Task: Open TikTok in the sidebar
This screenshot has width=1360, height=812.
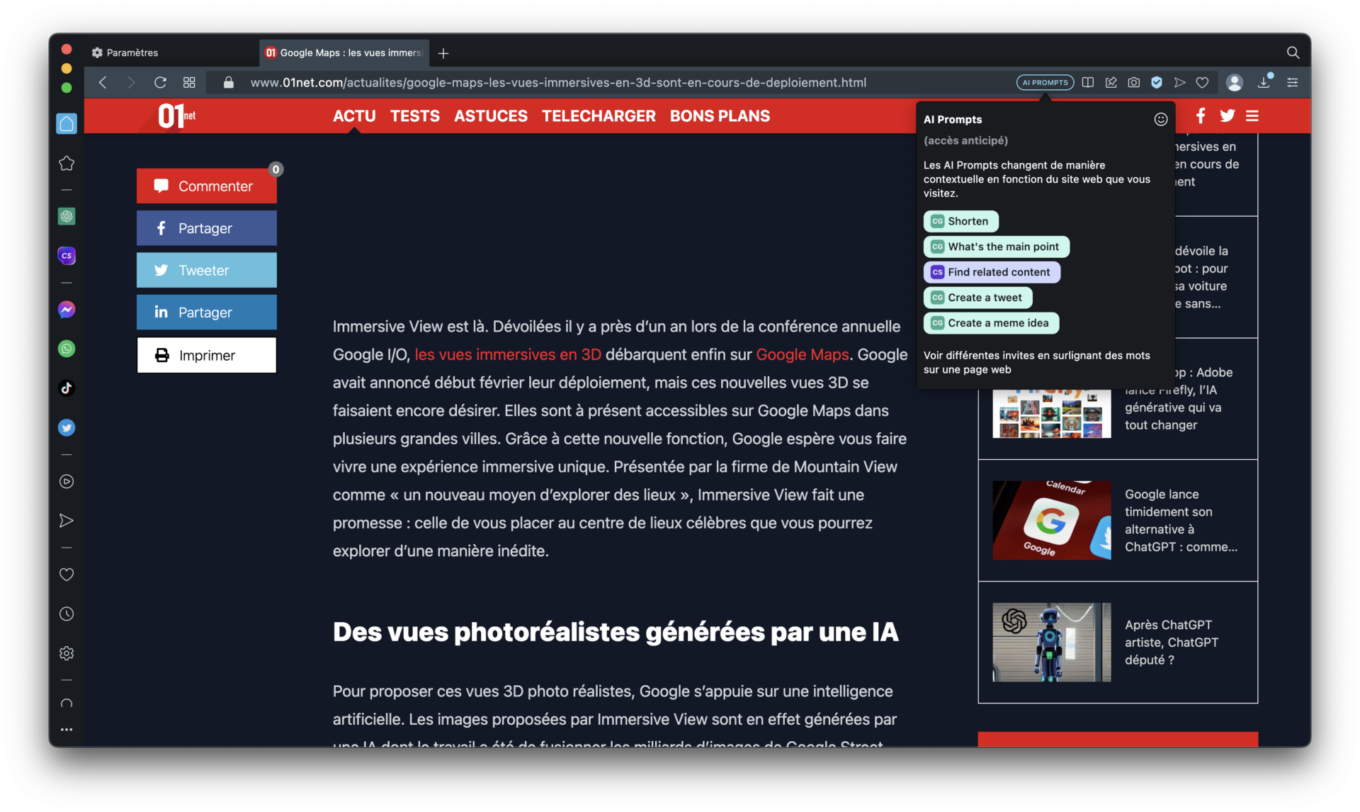Action: 67,388
